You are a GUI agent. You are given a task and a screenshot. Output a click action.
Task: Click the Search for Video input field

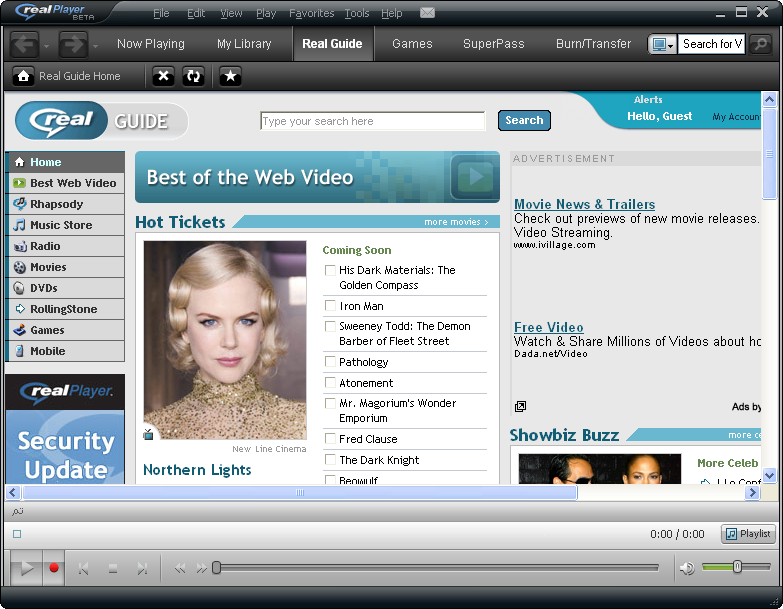(711, 44)
